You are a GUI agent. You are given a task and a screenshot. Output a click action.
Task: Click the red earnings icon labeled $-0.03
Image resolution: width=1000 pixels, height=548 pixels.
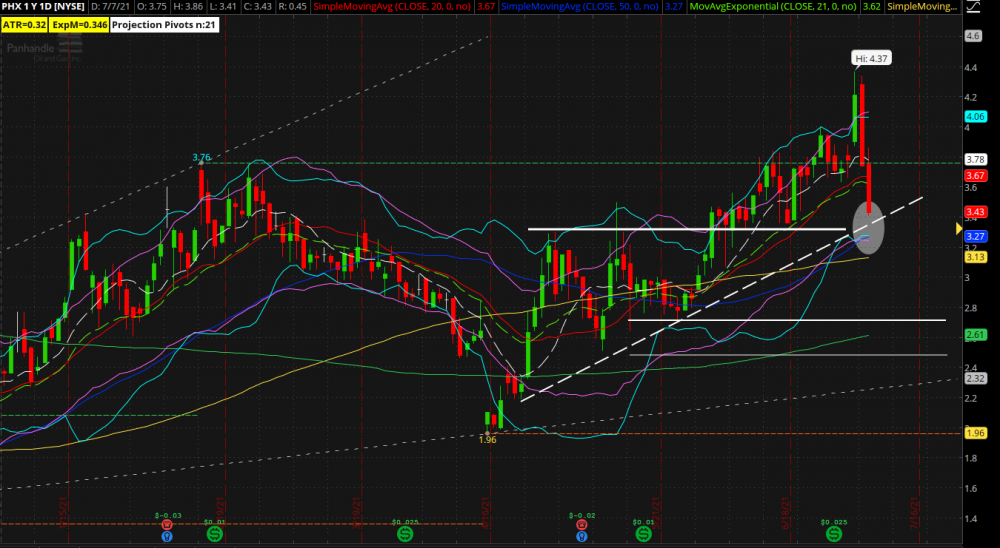click(167, 524)
